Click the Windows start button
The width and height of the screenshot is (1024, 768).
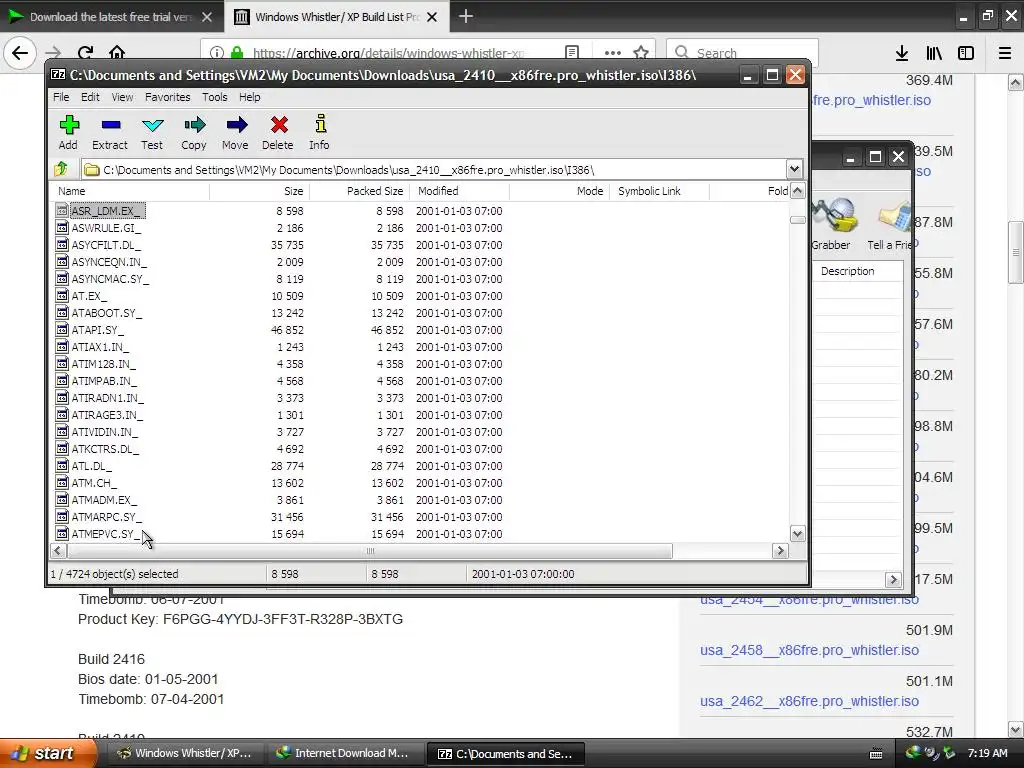(x=47, y=753)
